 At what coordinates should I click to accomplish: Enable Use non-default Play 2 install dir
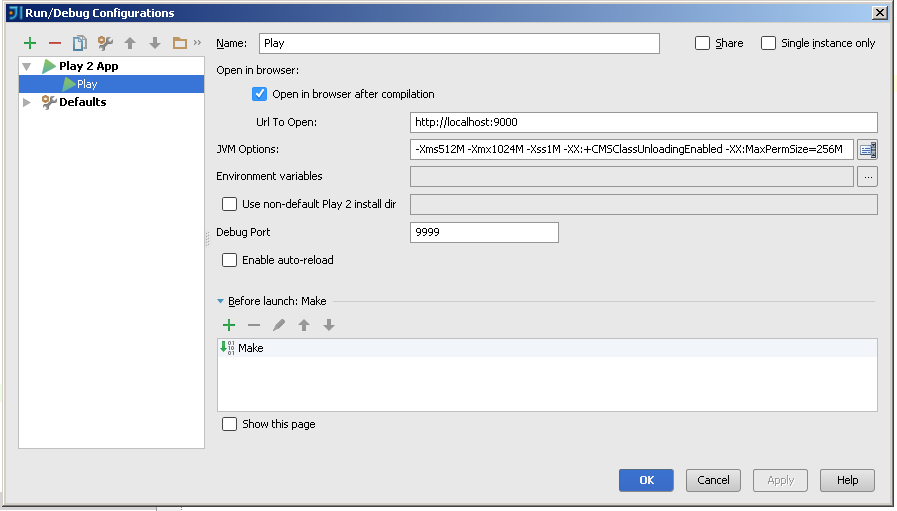click(229, 204)
